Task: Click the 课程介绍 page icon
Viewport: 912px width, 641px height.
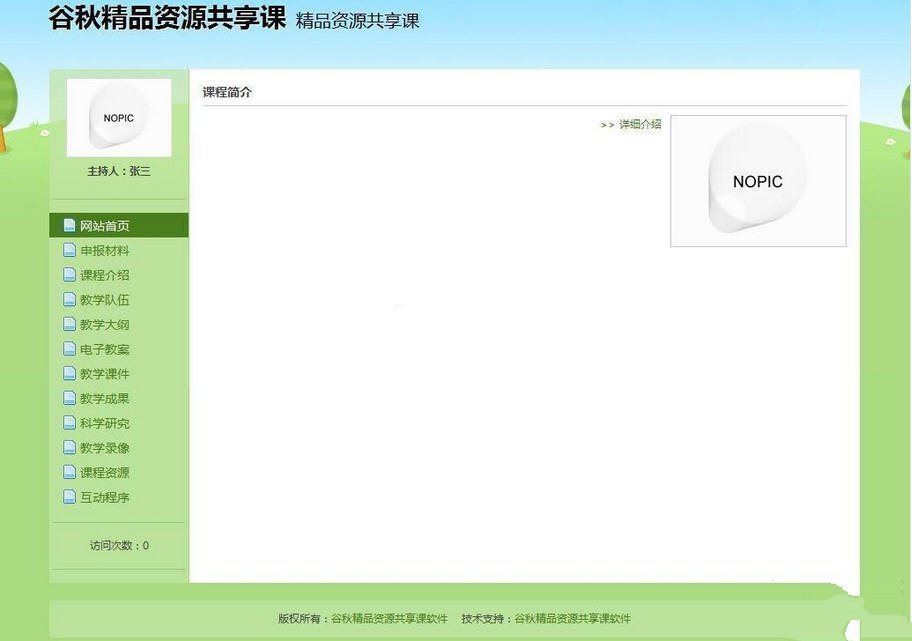Action: (x=70, y=275)
